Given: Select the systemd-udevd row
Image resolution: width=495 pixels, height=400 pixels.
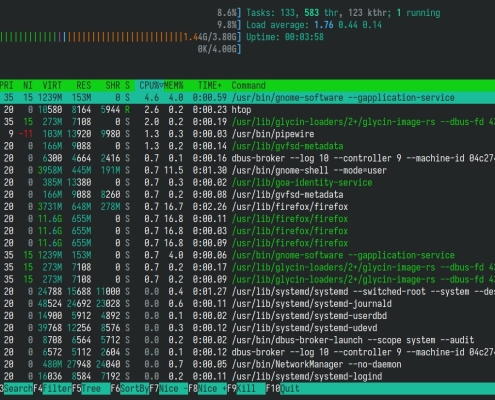Looking at the screenshot, I should [x=247, y=328].
